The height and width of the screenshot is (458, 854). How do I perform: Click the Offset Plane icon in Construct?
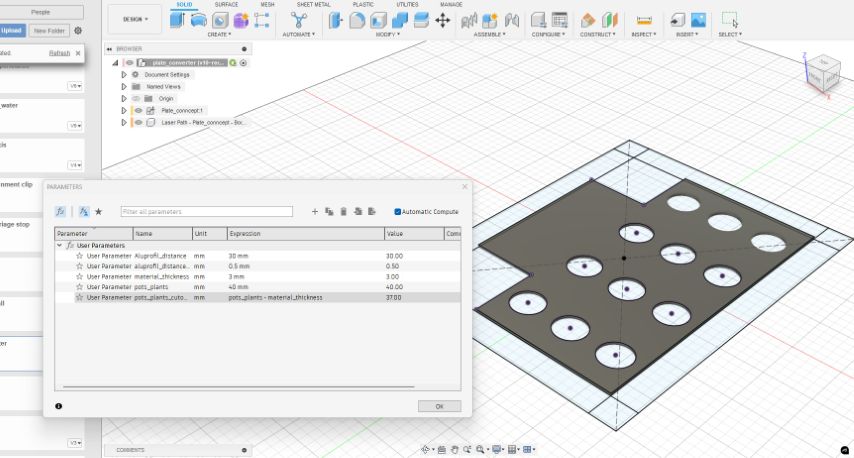click(x=588, y=21)
